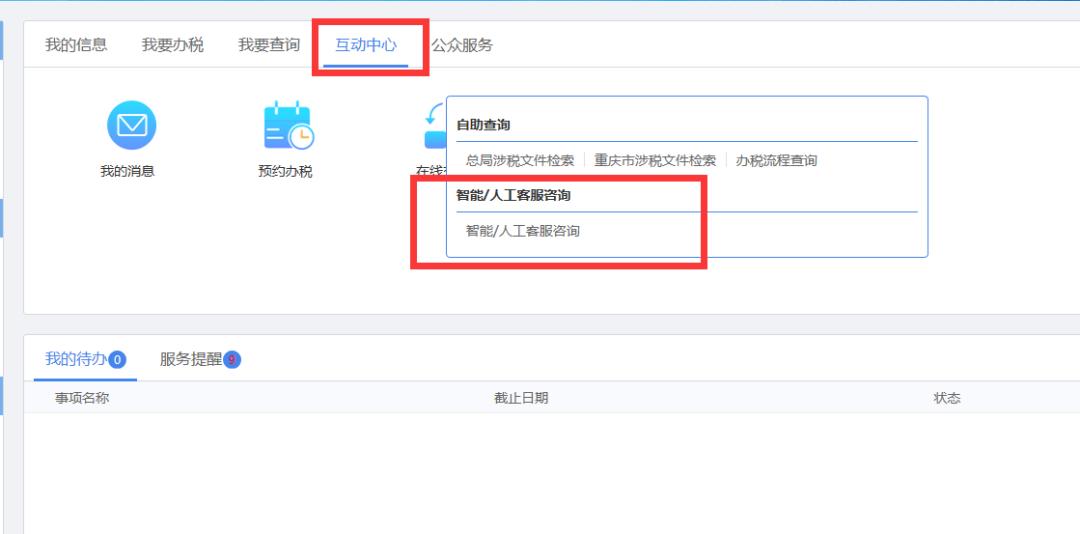
Task: Open the 我的消息 envelope icon
Action: coord(131,125)
